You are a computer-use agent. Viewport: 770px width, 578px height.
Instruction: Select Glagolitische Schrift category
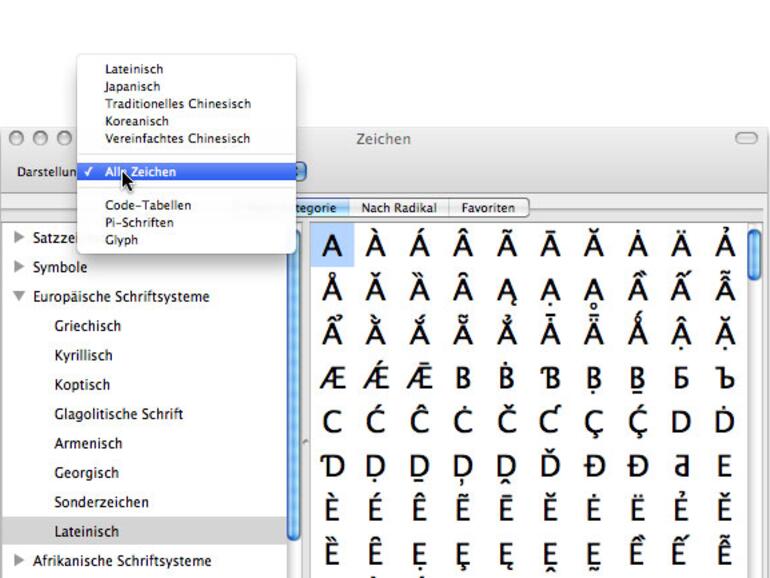(118, 414)
